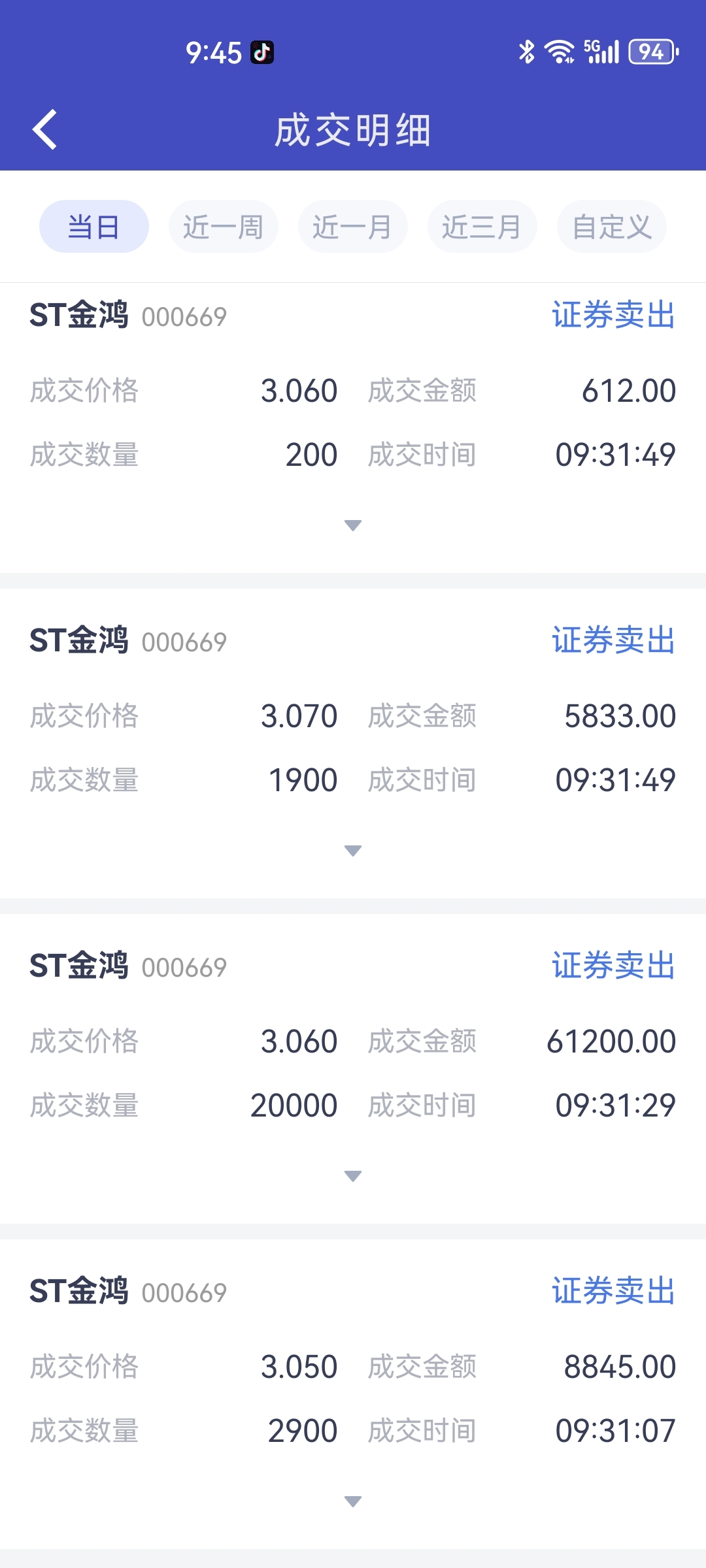Tap stock code 000669 in first record
The height and width of the screenshot is (1568, 706).
point(184,317)
